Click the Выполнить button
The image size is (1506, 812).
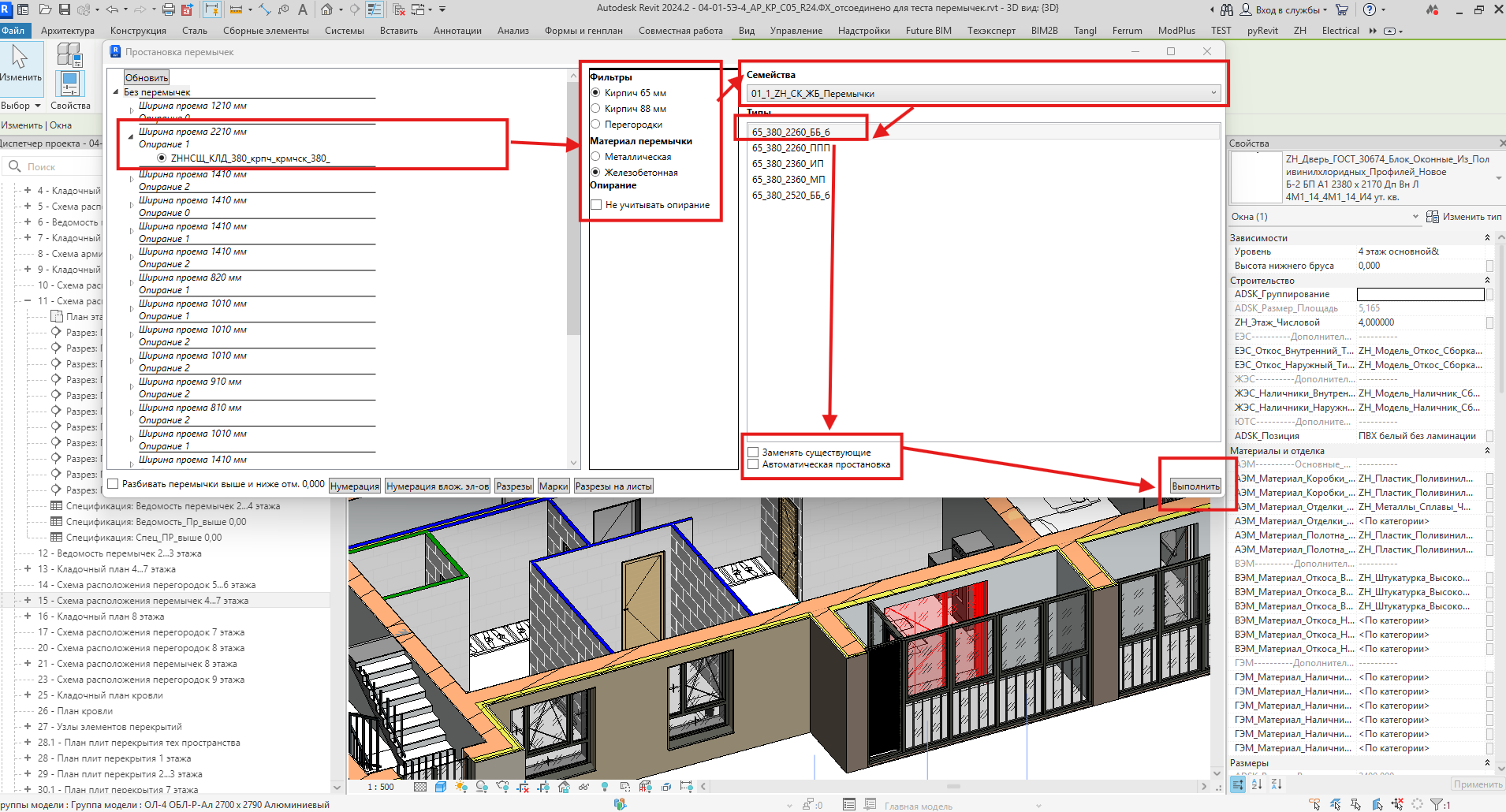(x=1195, y=486)
